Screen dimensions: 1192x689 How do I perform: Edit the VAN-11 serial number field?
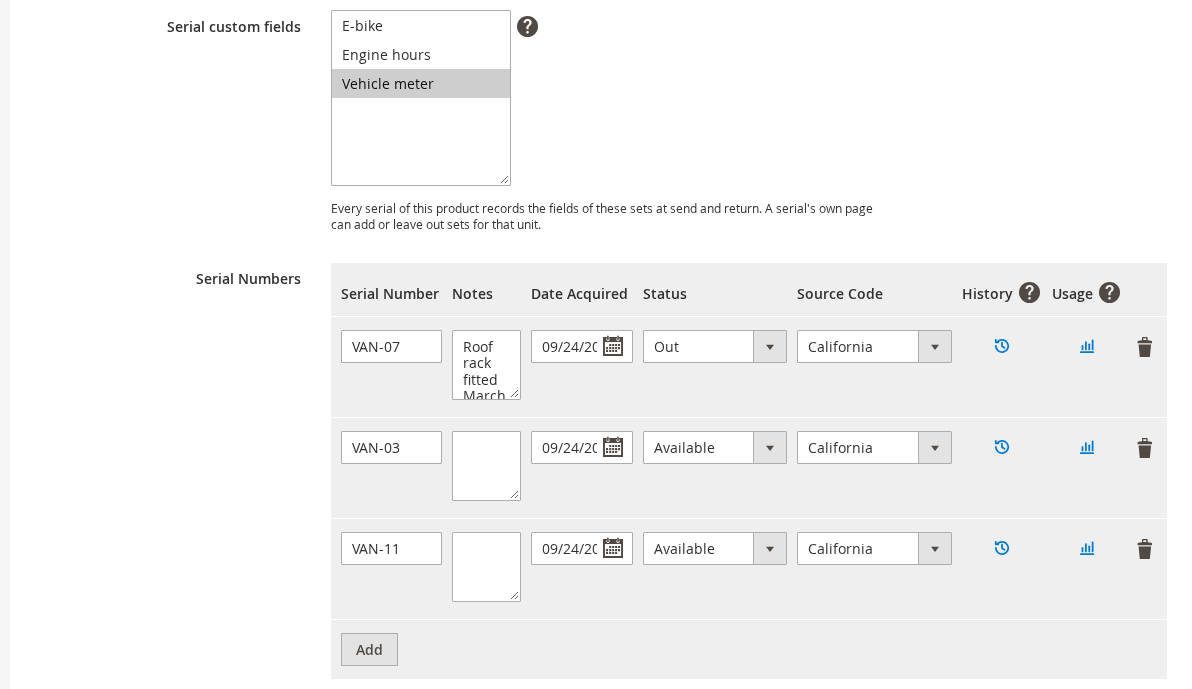[x=392, y=549]
